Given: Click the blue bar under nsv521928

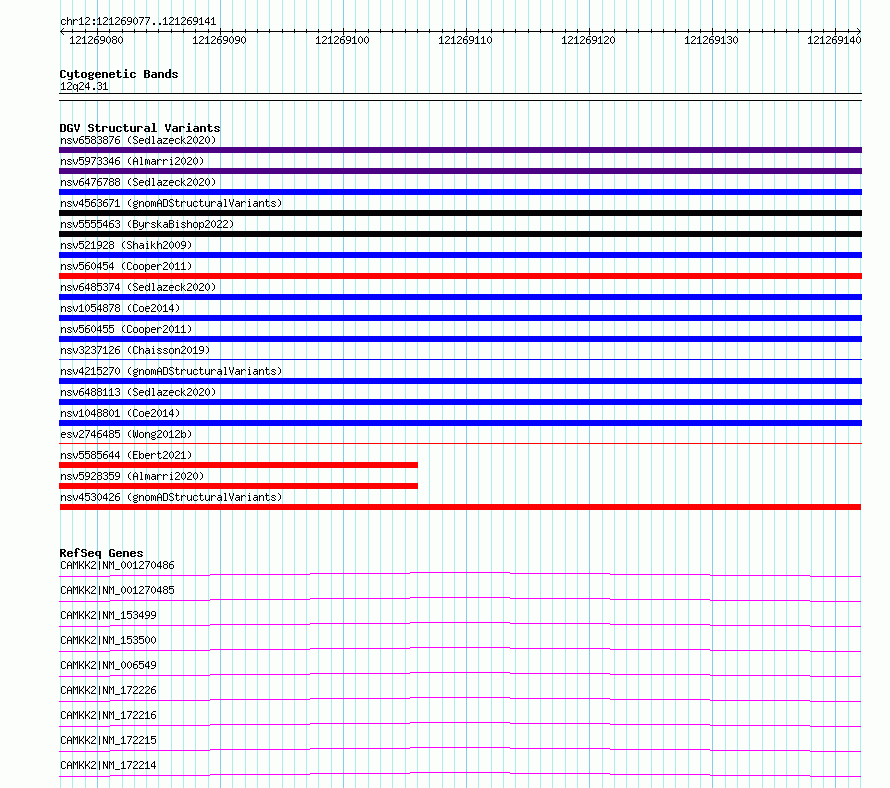Looking at the screenshot, I should coord(460,255).
